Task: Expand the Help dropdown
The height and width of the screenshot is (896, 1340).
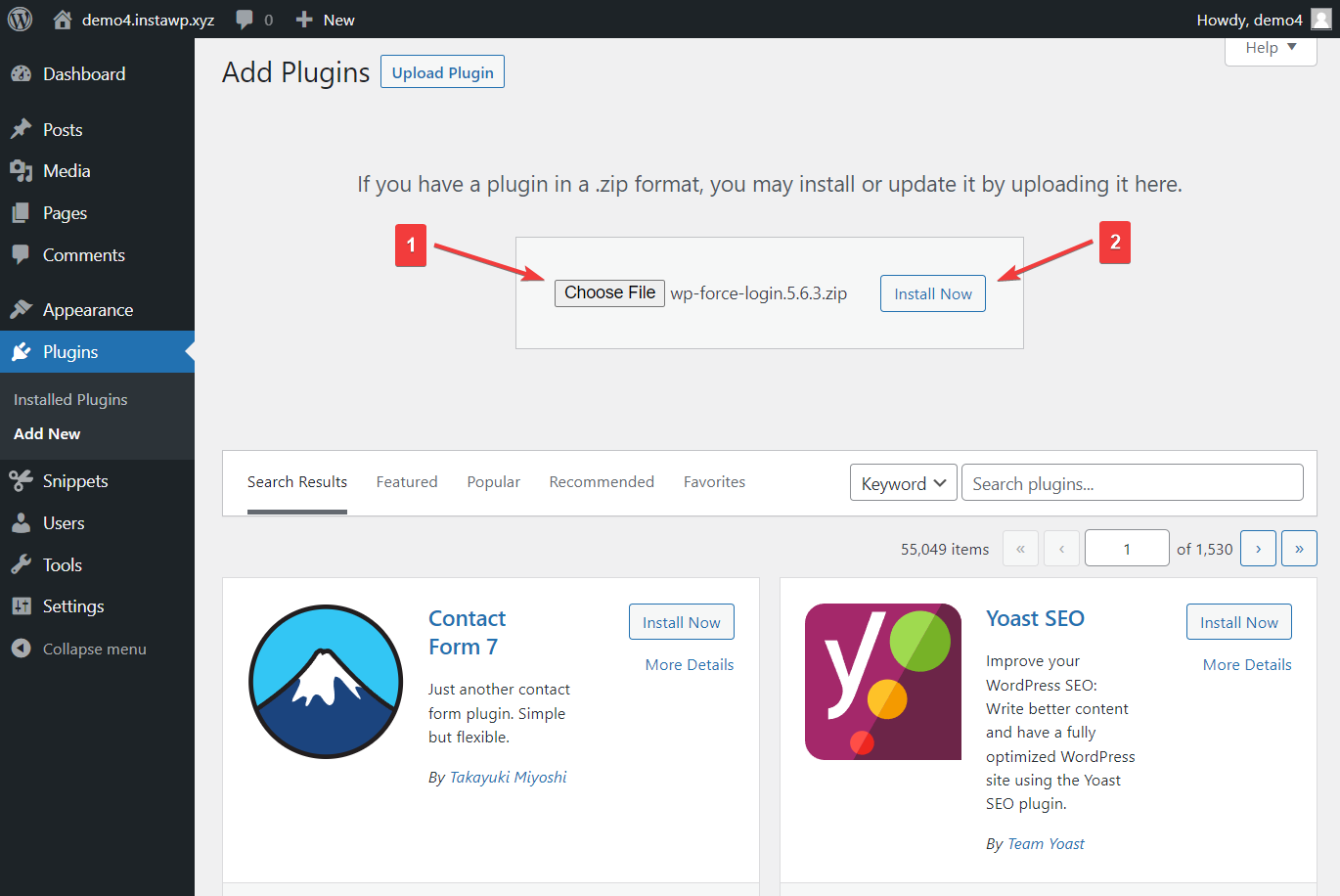Action: tap(1271, 48)
